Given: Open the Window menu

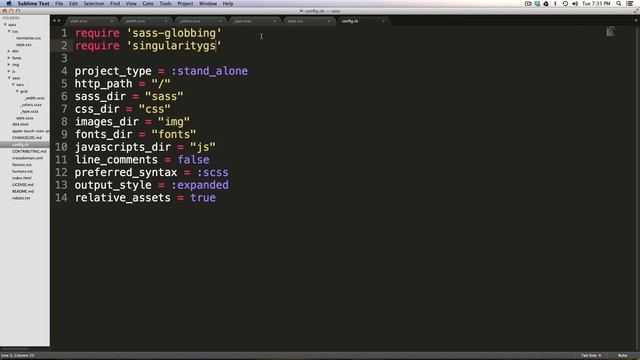Looking at the screenshot, I should pos(208,4).
